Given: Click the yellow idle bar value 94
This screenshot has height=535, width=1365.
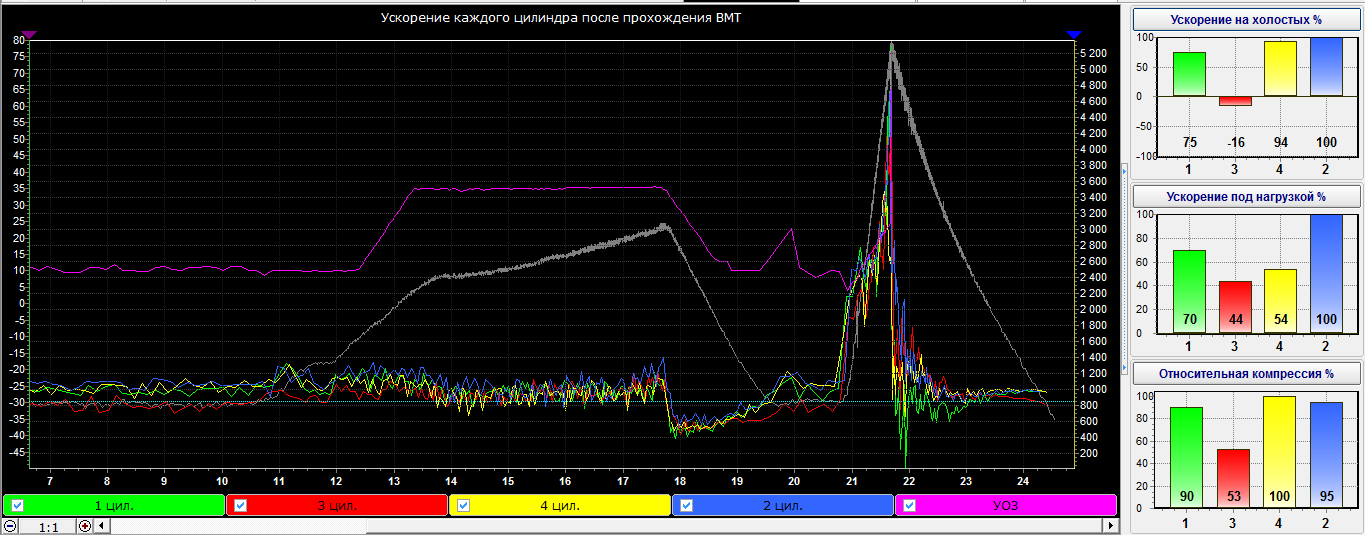Looking at the screenshot, I should coord(1280,142).
